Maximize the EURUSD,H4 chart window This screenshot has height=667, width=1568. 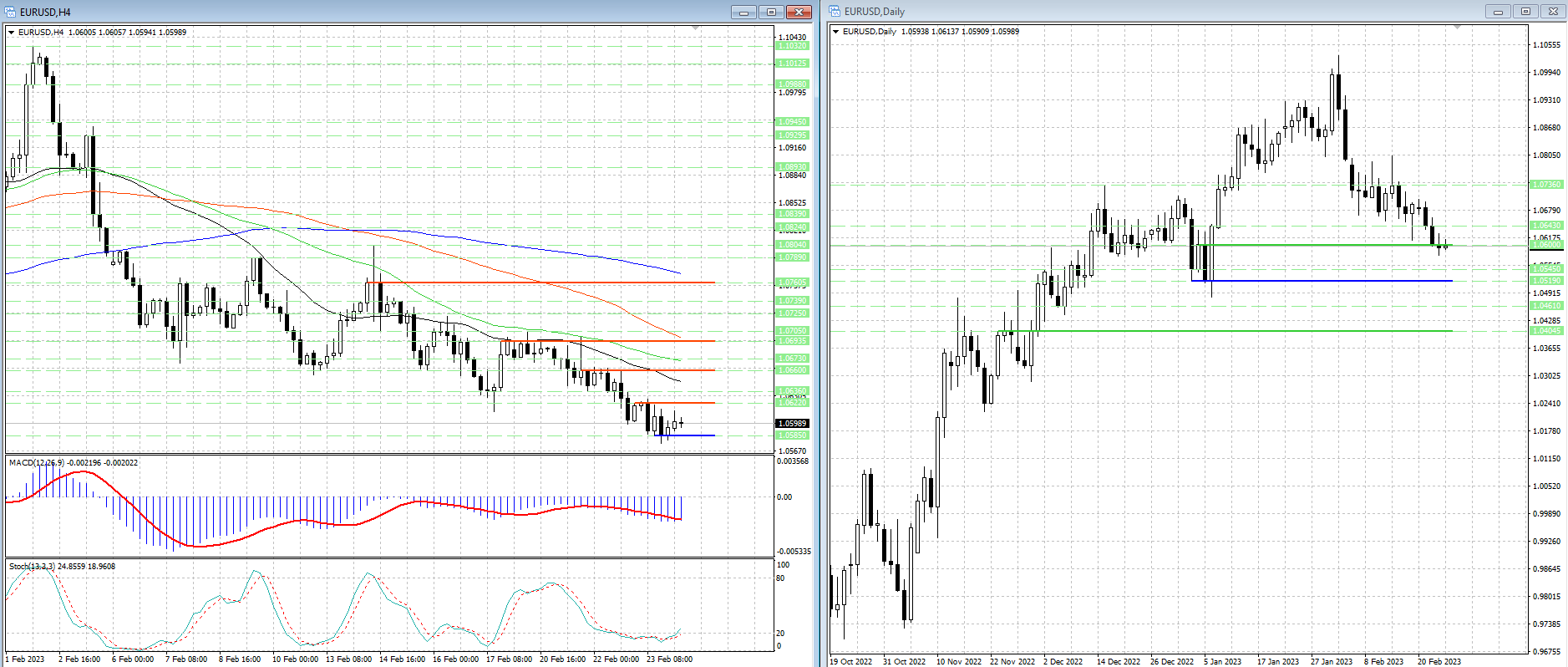click(x=771, y=12)
